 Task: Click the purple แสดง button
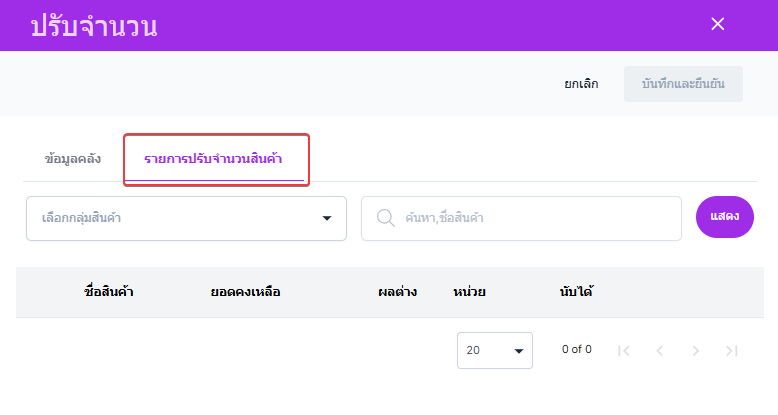click(x=724, y=217)
